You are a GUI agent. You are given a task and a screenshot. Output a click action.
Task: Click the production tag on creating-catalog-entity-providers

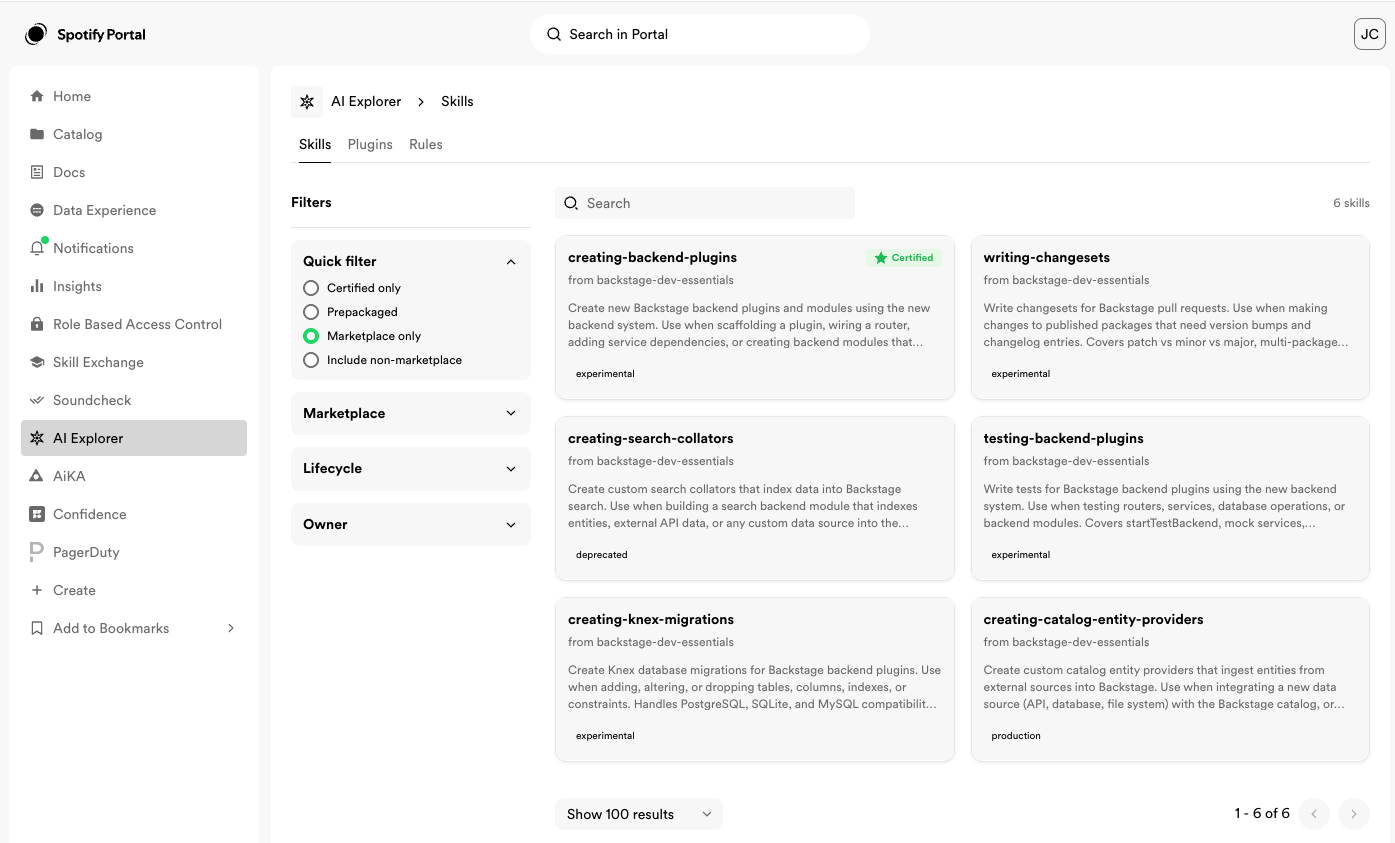tap(1016, 736)
